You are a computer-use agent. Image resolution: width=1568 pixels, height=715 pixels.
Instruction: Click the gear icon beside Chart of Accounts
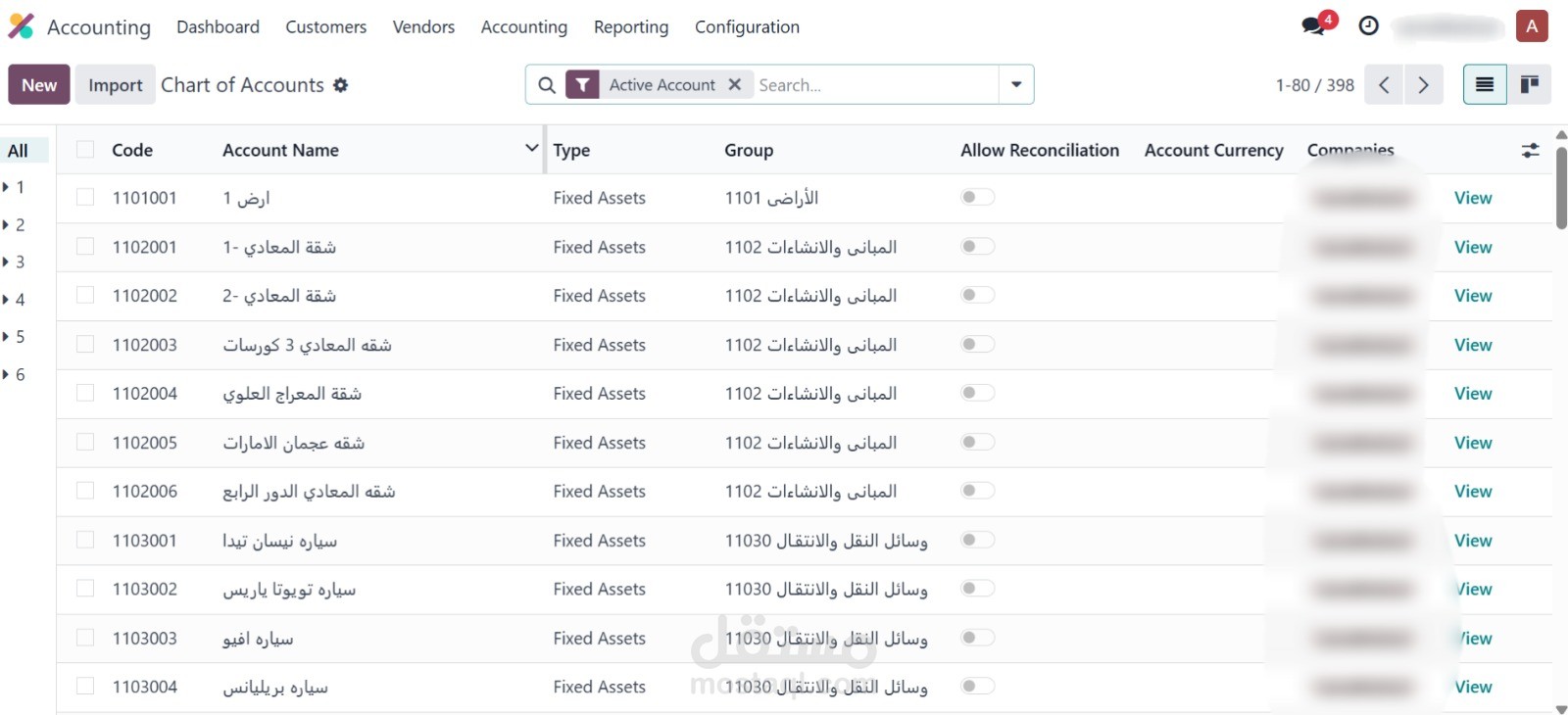click(x=341, y=85)
